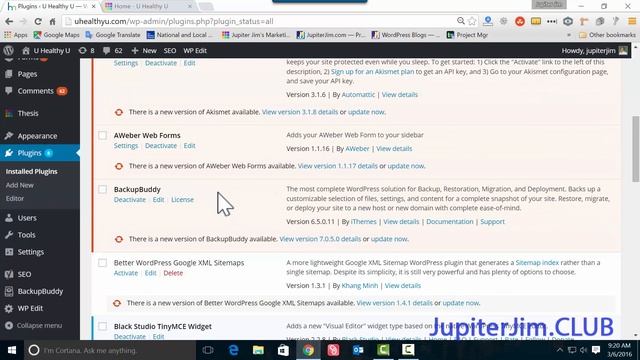Screen dimensions: 640x360
Task: Tick the BackupBuddy plugin checkbox
Action: pos(102,189)
